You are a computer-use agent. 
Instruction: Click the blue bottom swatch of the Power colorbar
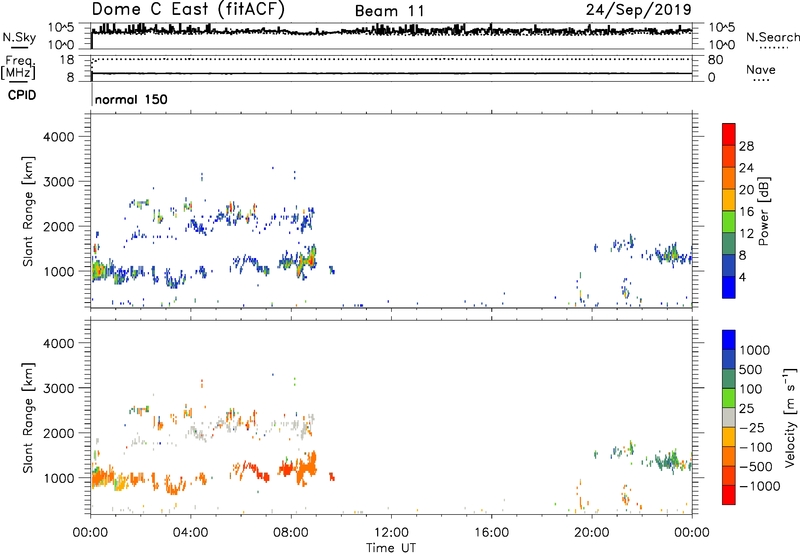pos(729,287)
